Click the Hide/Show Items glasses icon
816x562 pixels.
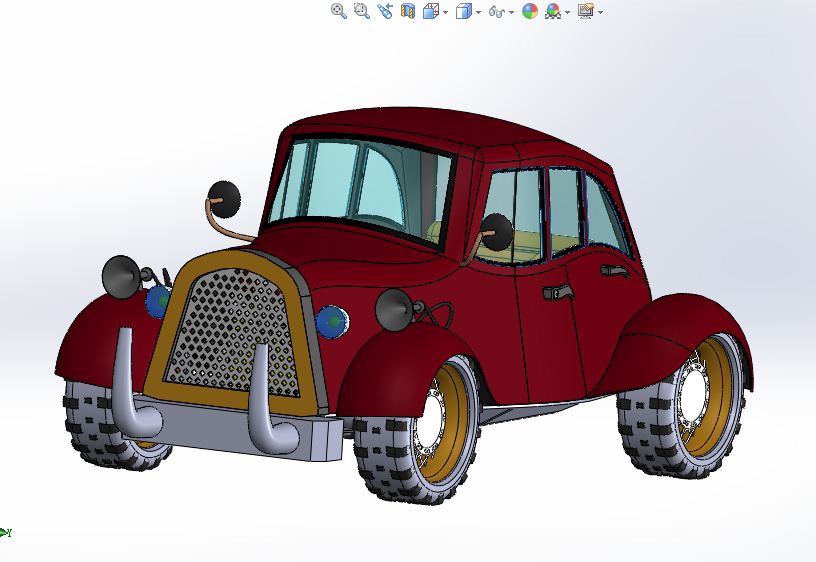[496, 11]
